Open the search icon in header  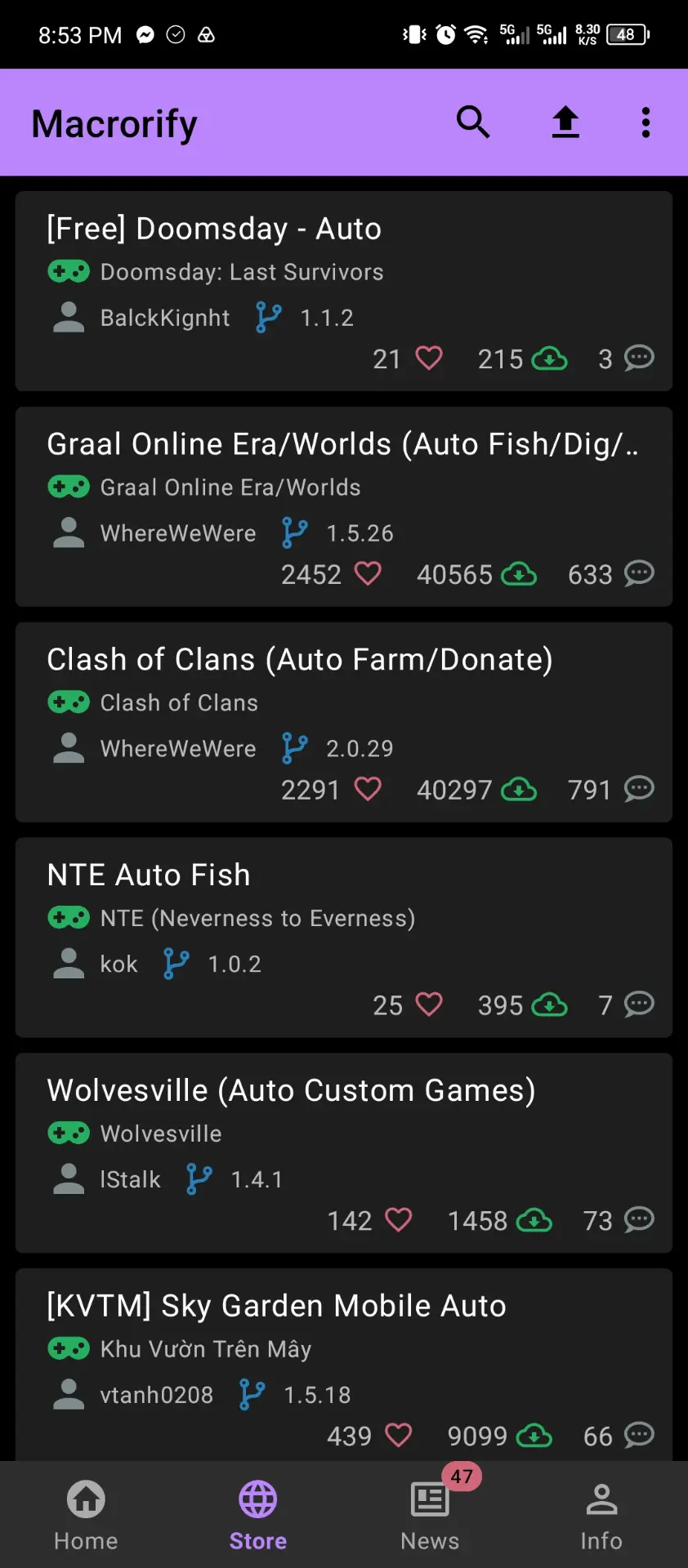click(473, 122)
